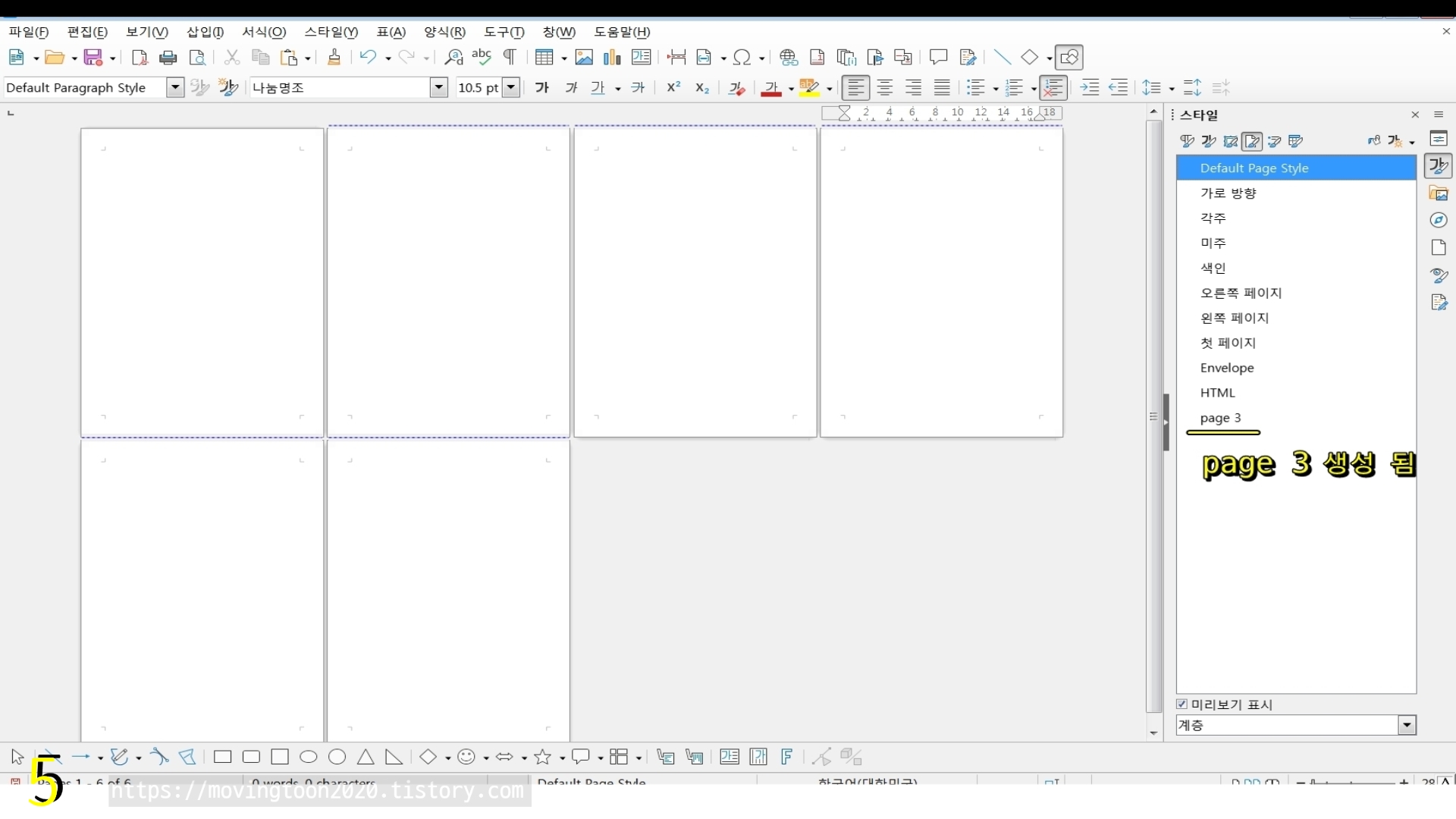The image size is (1456, 819).
Task: Open 도구(T) menu
Action: coord(504,32)
